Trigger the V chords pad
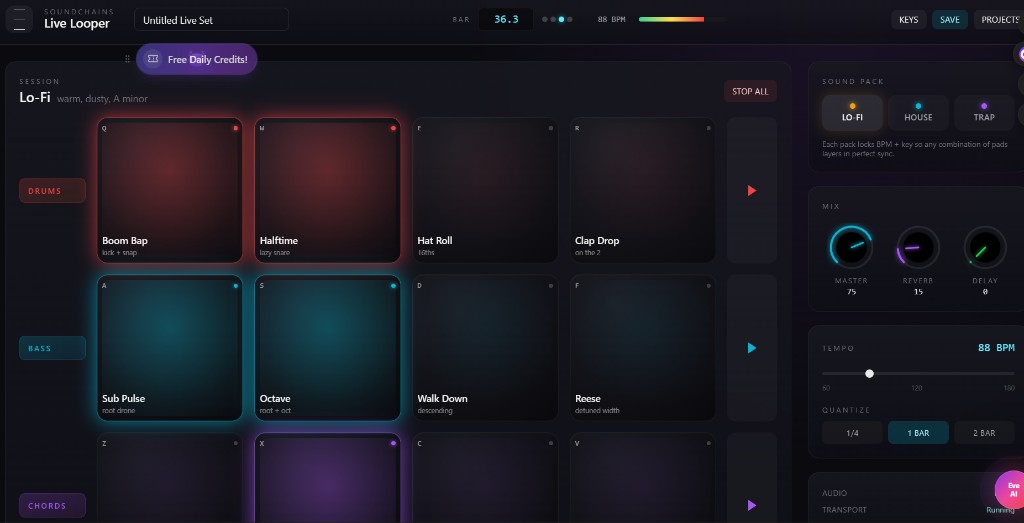The height and width of the screenshot is (523, 1024). point(643,479)
